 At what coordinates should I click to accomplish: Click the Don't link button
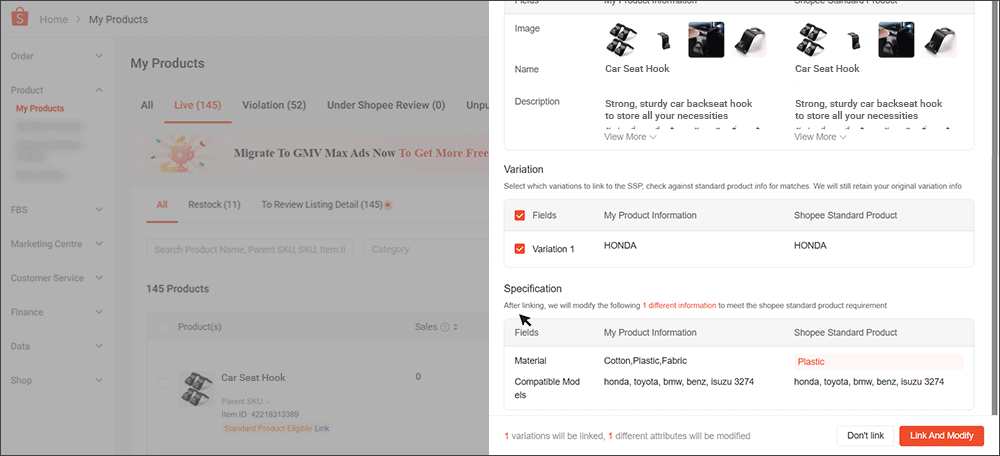(865, 436)
